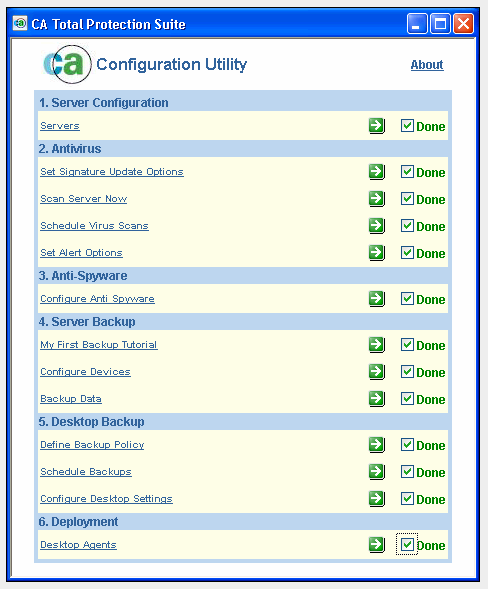Click the '3. Anti-Spyware' section heading
The width and height of the screenshot is (488, 589).
coord(83,276)
